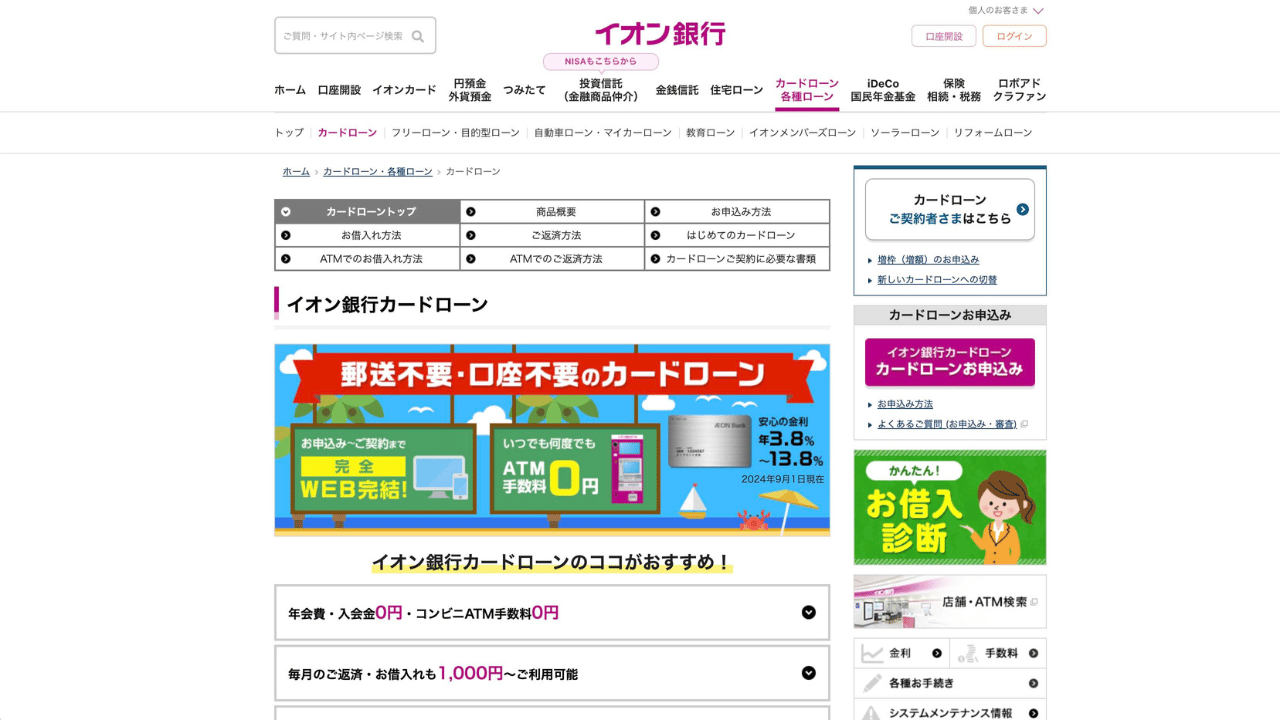The image size is (1280, 720).
Task: Open iDeCo 国民年金基金 menu item
Action: [883, 90]
